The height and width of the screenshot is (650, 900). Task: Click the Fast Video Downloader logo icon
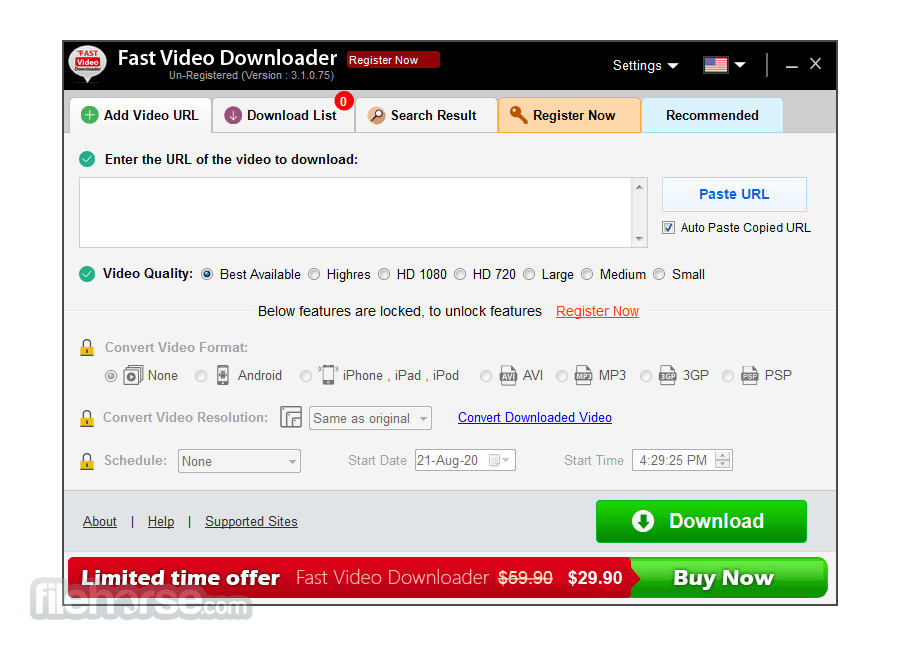coord(88,65)
